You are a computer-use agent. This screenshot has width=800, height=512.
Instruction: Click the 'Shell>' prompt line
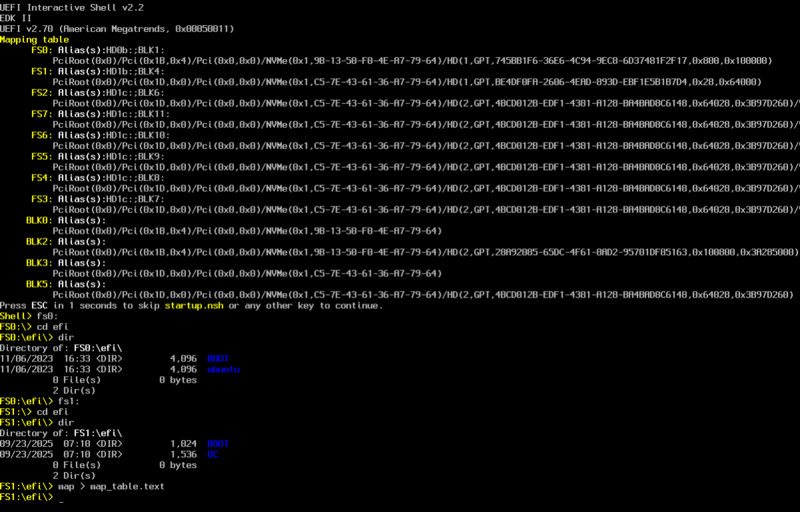click(x=29, y=316)
